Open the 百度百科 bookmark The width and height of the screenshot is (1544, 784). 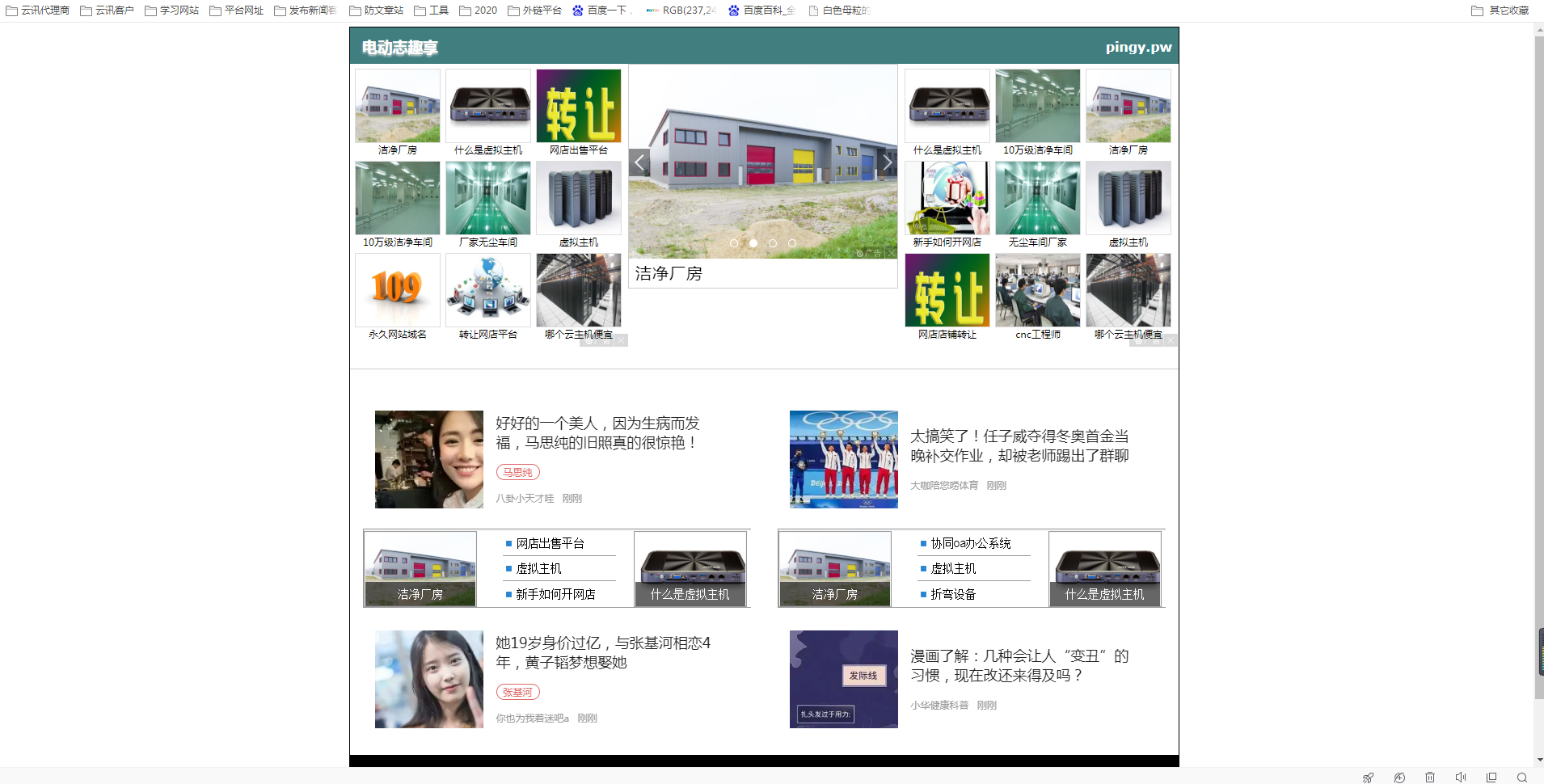pos(761,11)
